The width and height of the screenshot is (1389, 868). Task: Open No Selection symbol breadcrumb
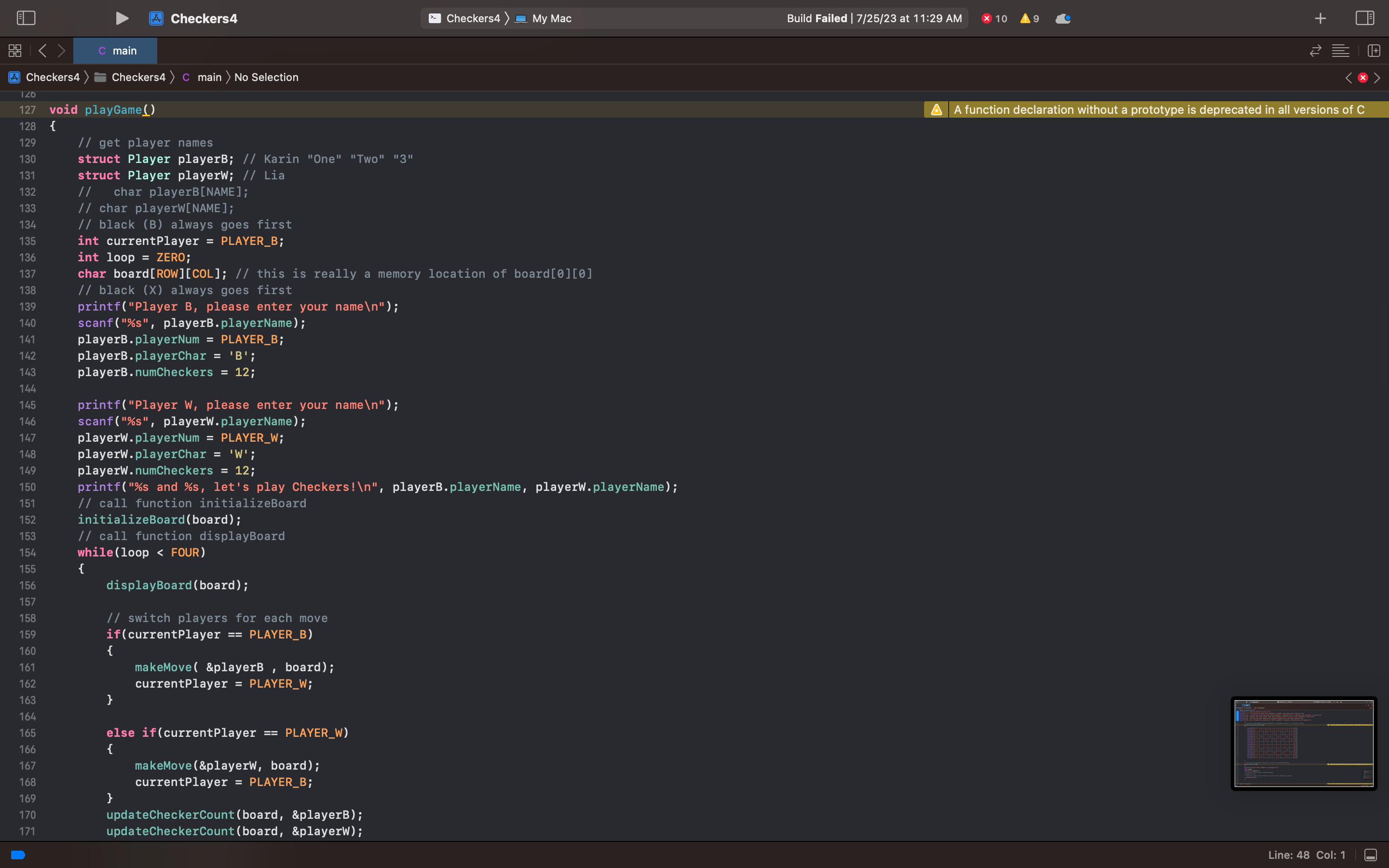[x=266, y=77]
